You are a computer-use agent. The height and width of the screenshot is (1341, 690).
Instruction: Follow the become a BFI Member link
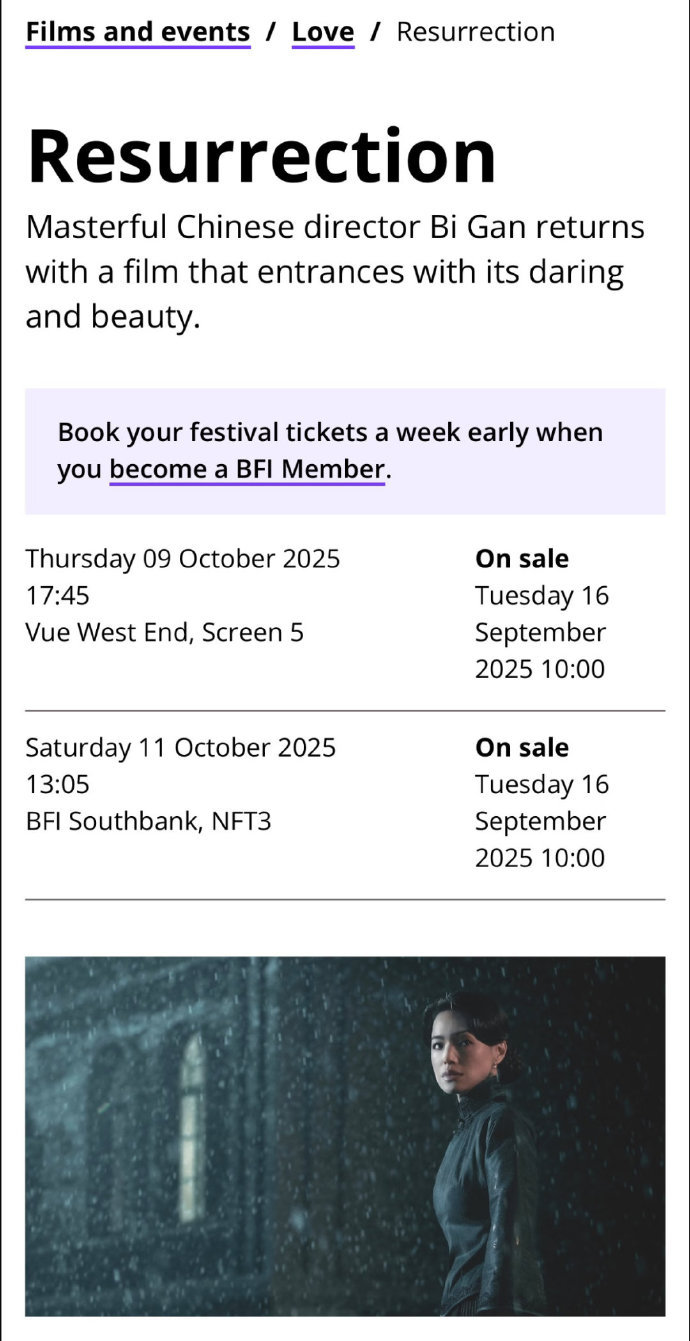[x=247, y=469]
